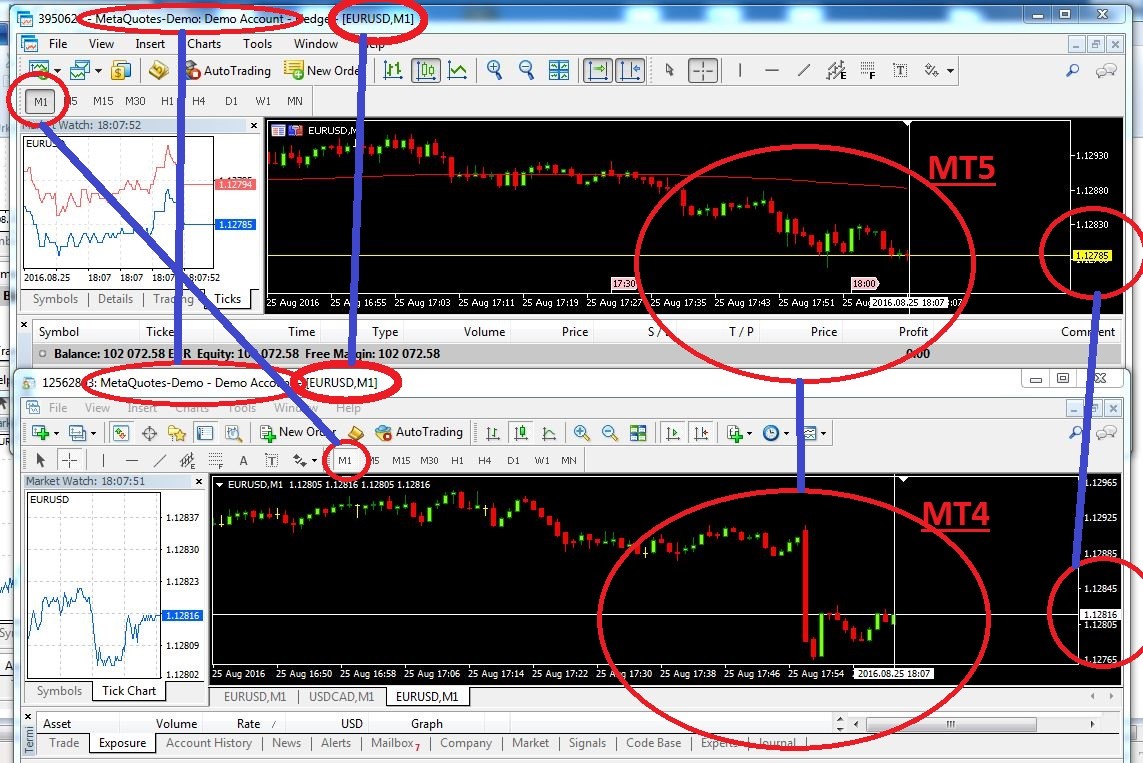Open Tools menu in MT5 window
Image resolution: width=1143 pixels, height=763 pixels.
point(257,44)
